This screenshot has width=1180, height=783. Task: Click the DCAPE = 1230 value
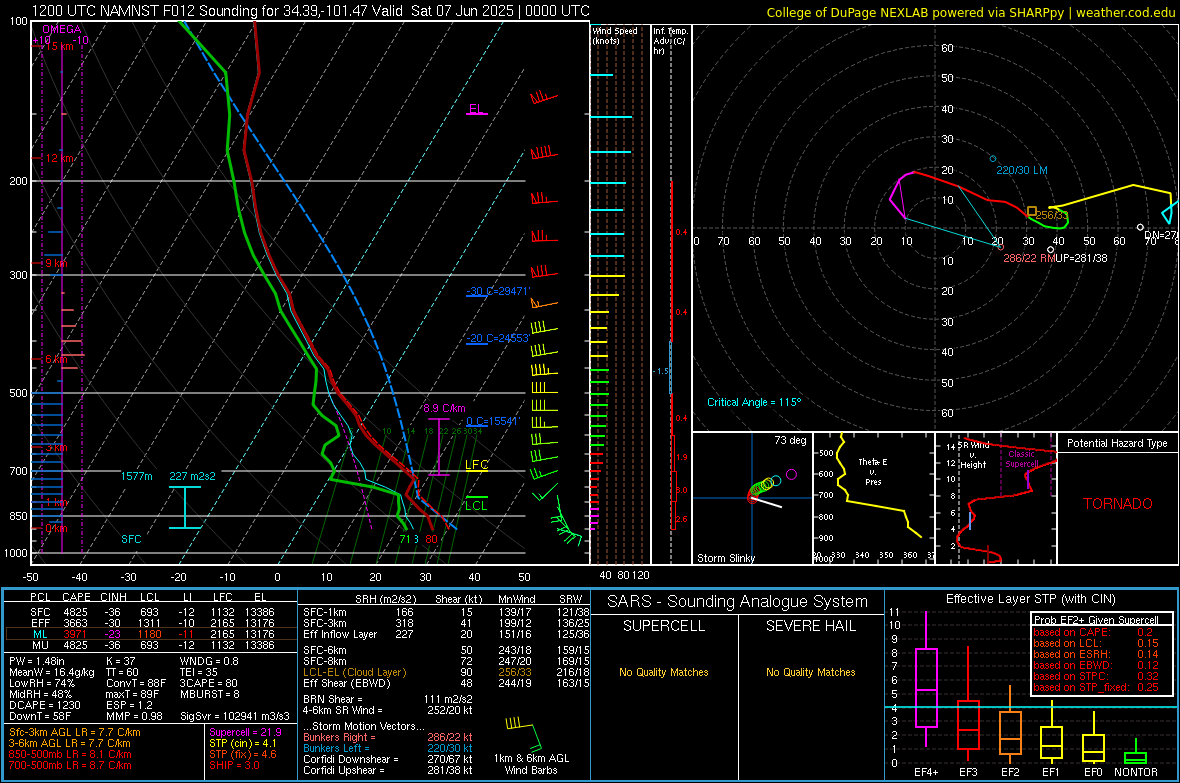point(45,705)
